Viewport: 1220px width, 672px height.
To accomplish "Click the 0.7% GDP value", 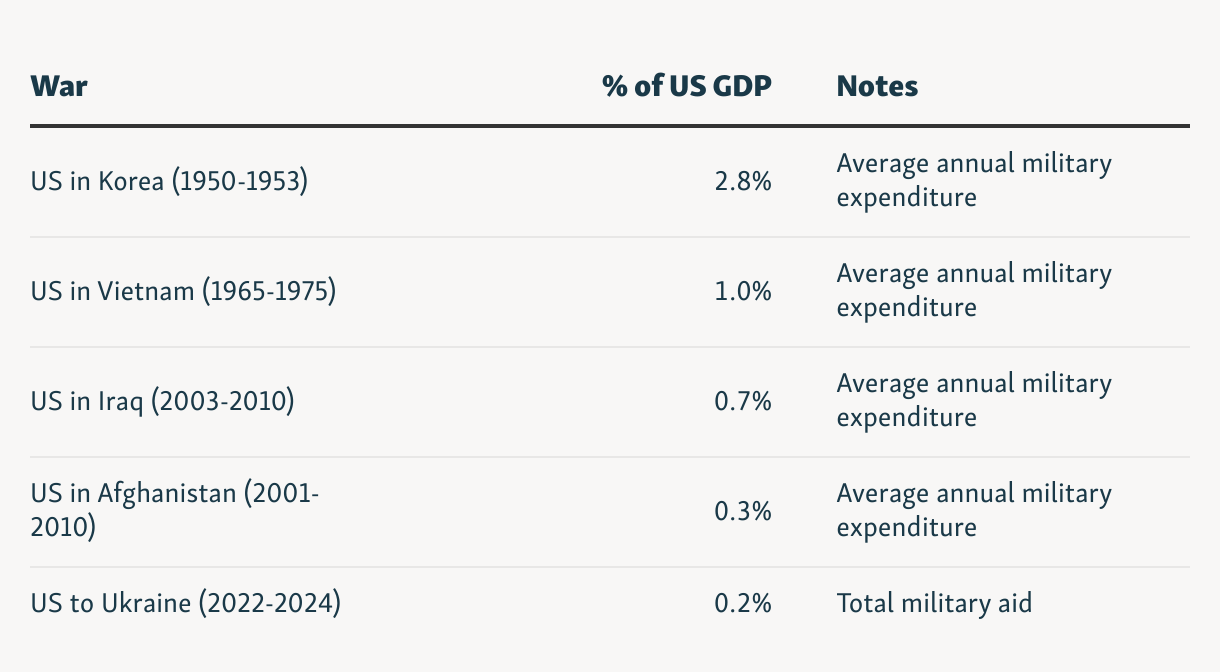I will 742,402.
